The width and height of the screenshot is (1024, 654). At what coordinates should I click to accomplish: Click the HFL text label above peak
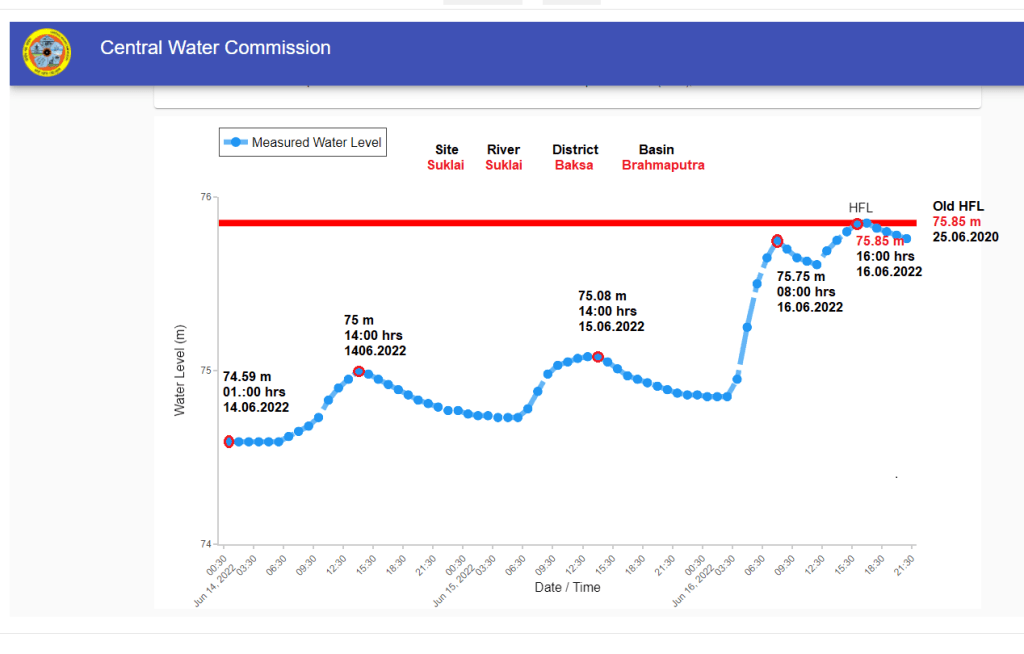tap(861, 207)
